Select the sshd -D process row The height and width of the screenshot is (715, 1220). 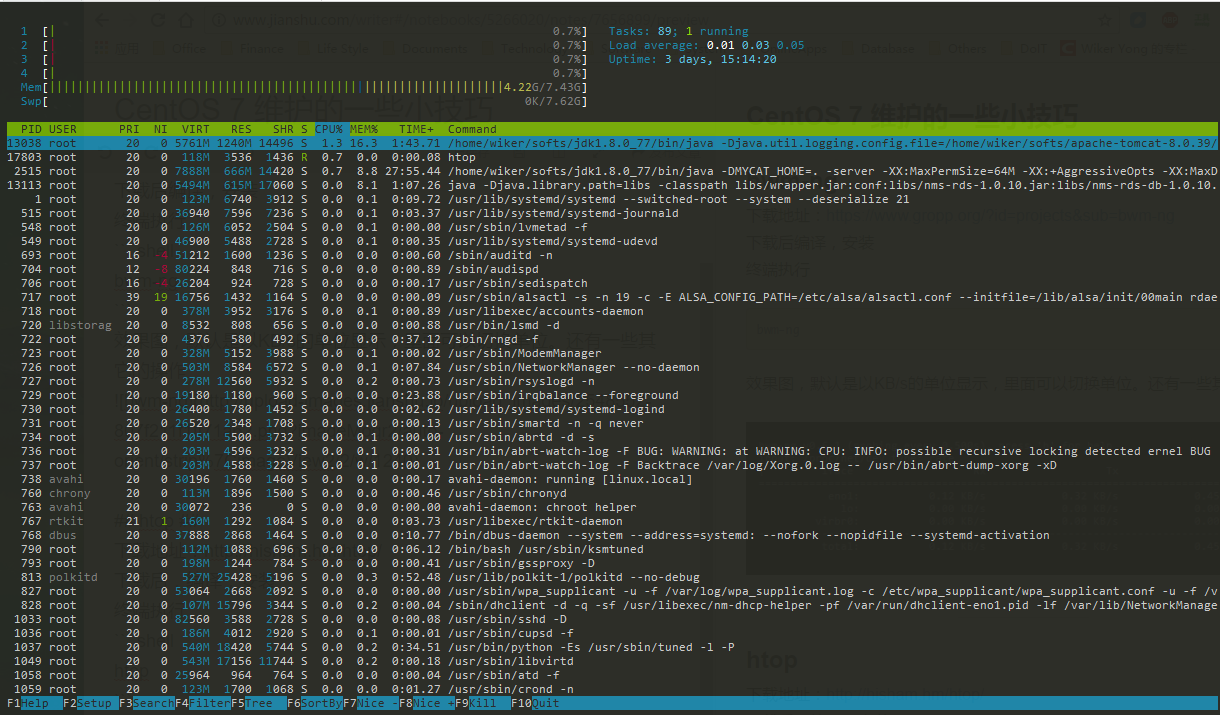pyautogui.click(x=610, y=619)
